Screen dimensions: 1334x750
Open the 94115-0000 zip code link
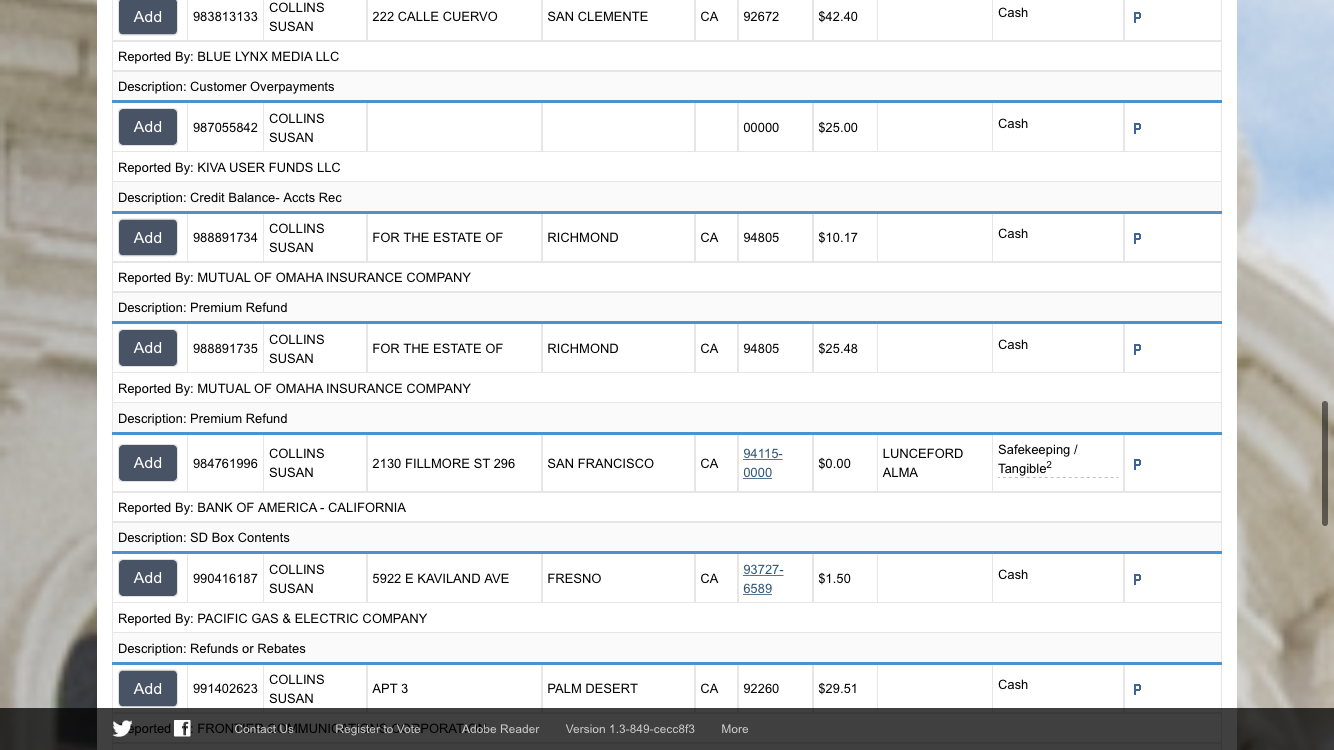click(x=763, y=463)
